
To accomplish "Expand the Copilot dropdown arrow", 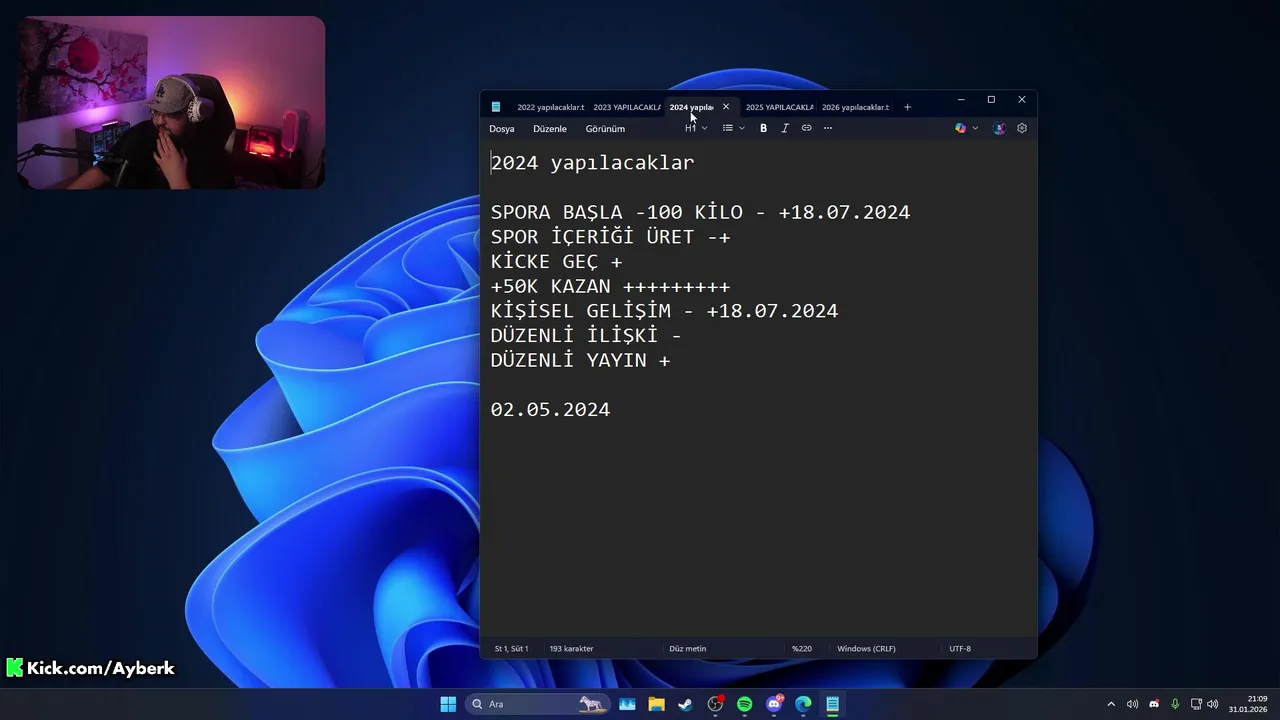I will (x=975, y=128).
